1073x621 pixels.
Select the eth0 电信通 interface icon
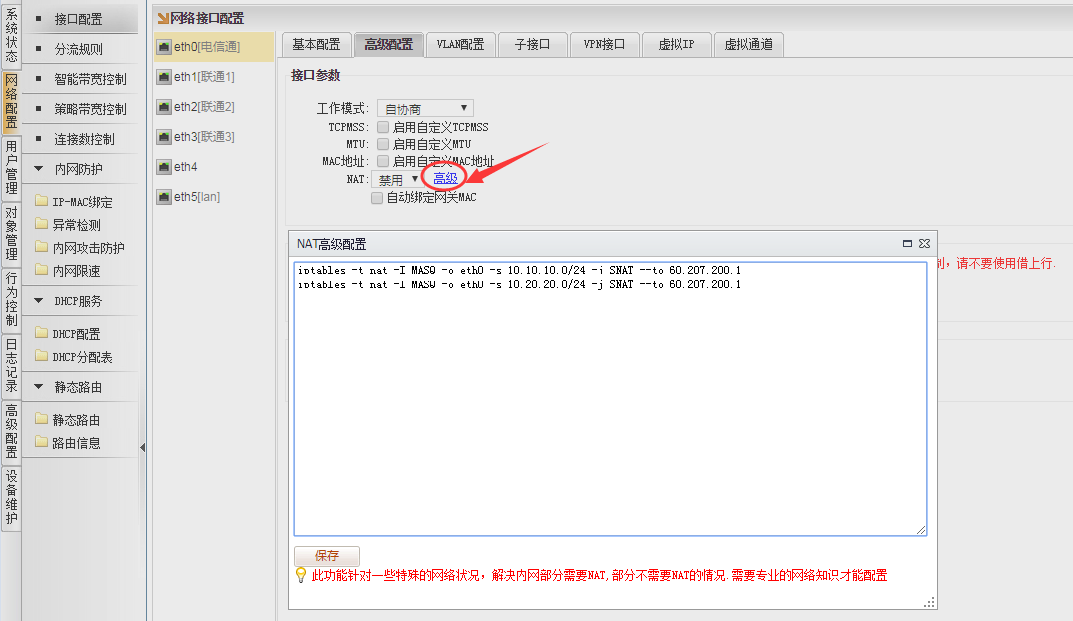click(x=164, y=47)
